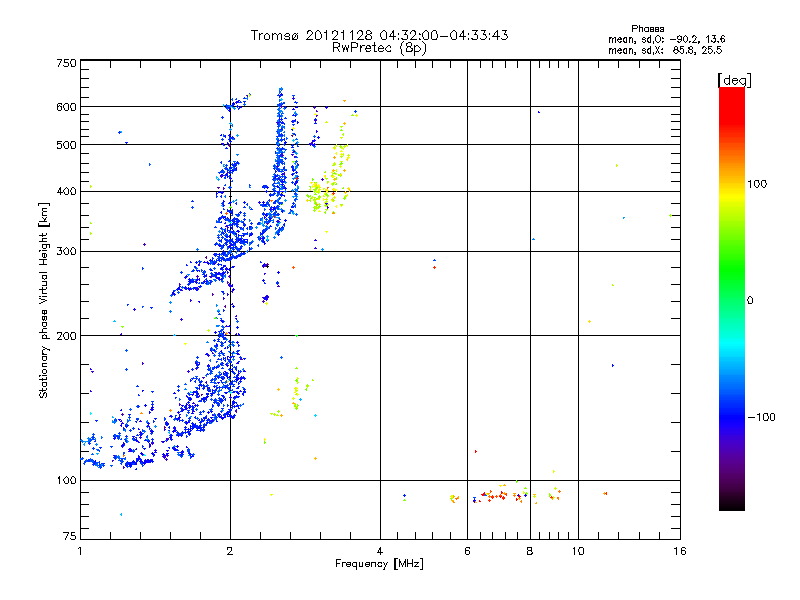Viewport: 800px width, 600px height.
Task: Click the colorbar tick label '100'
Action: (x=757, y=184)
